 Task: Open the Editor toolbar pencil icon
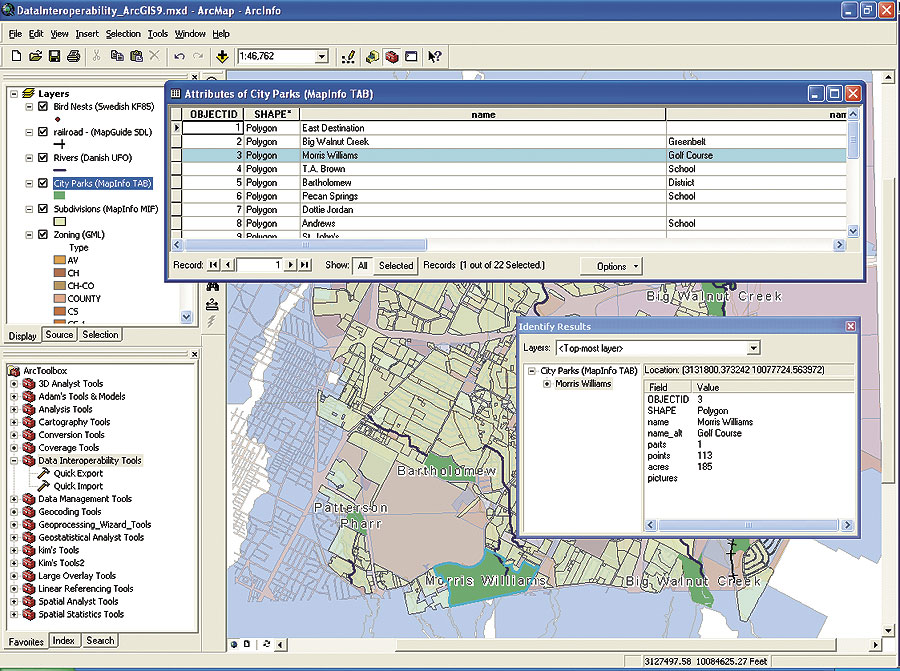pos(348,56)
